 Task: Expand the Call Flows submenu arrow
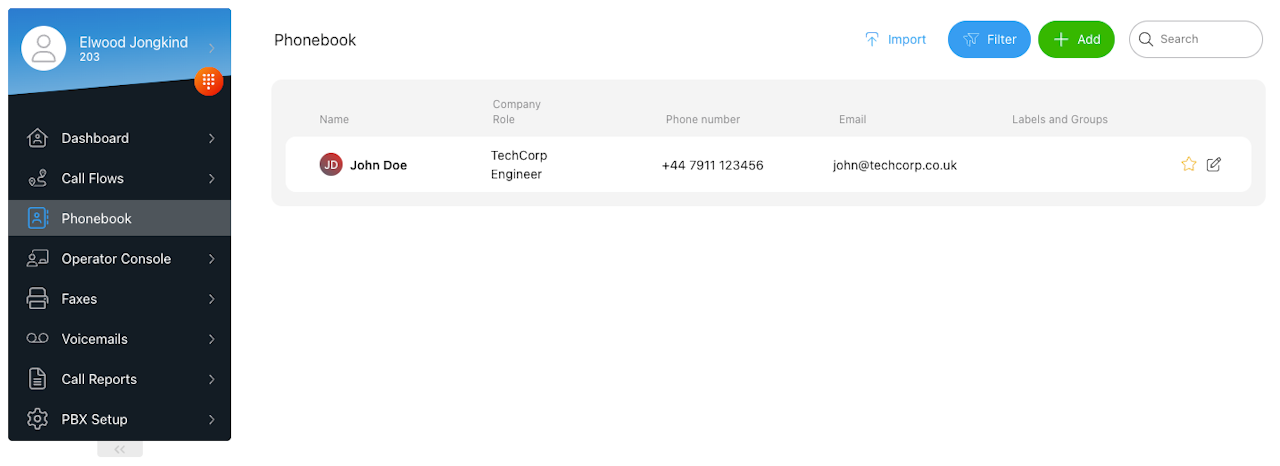tap(212, 178)
